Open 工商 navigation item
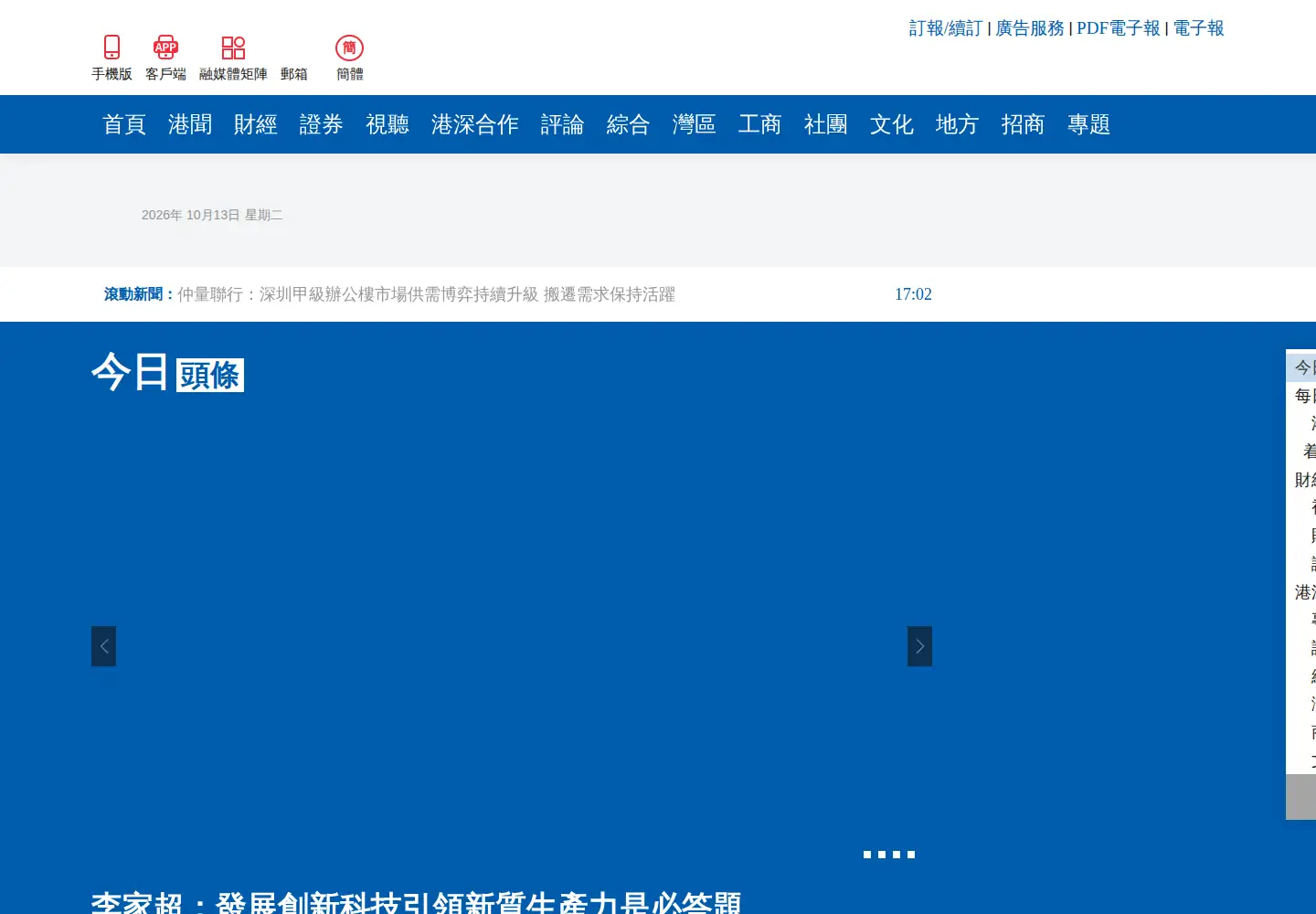This screenshot has width=1316, height=914. coord(760,124)
